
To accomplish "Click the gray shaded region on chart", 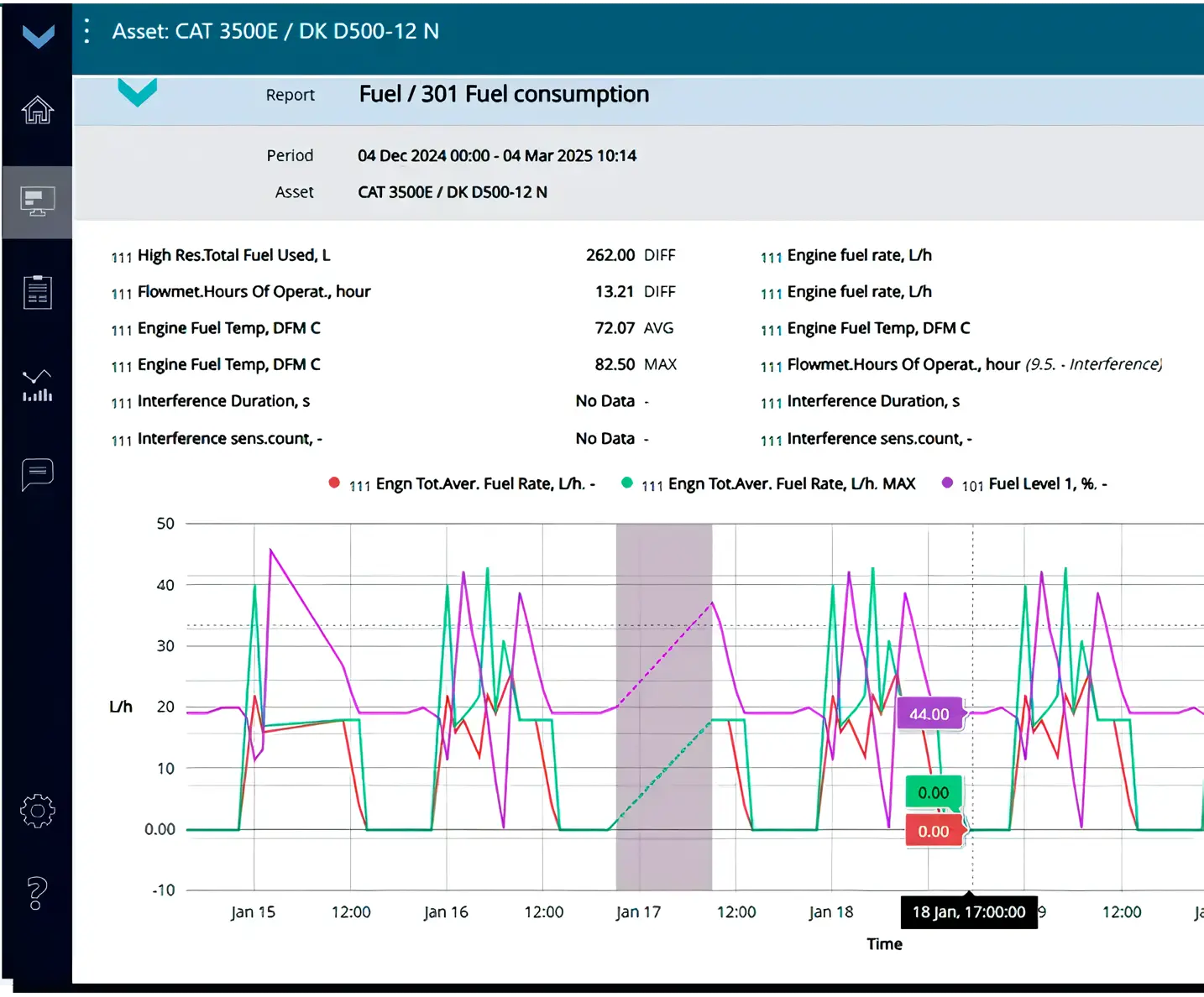I will 663,707.
